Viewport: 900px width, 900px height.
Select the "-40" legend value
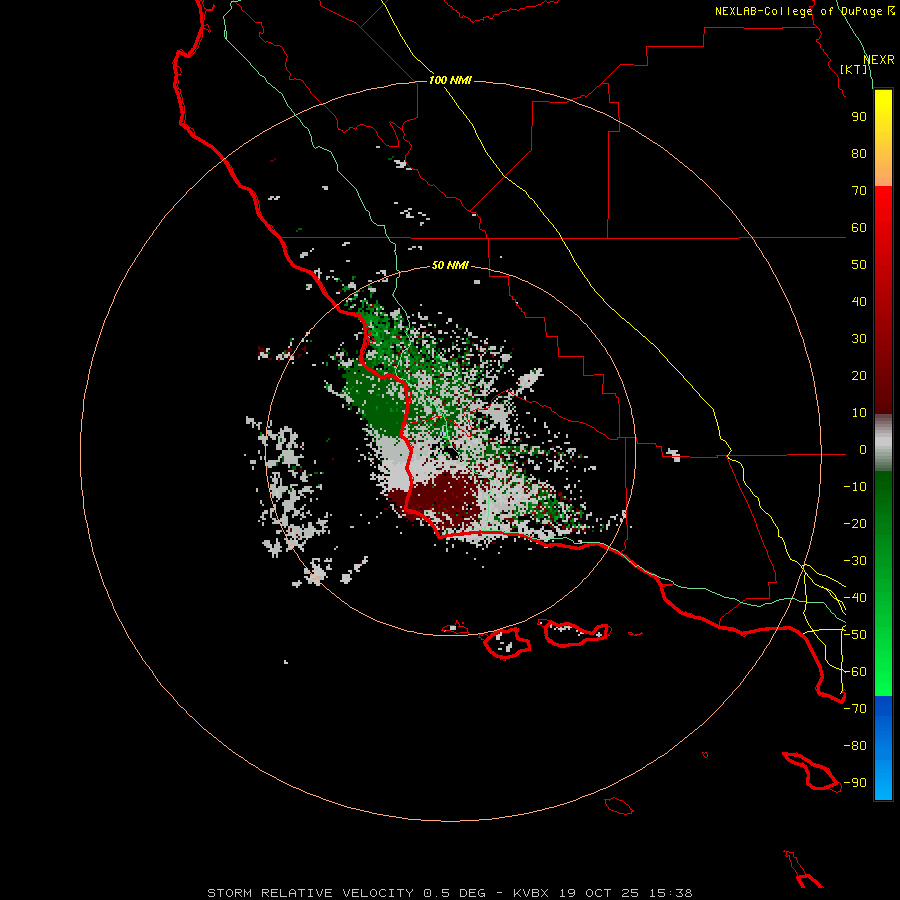(855, 598)
